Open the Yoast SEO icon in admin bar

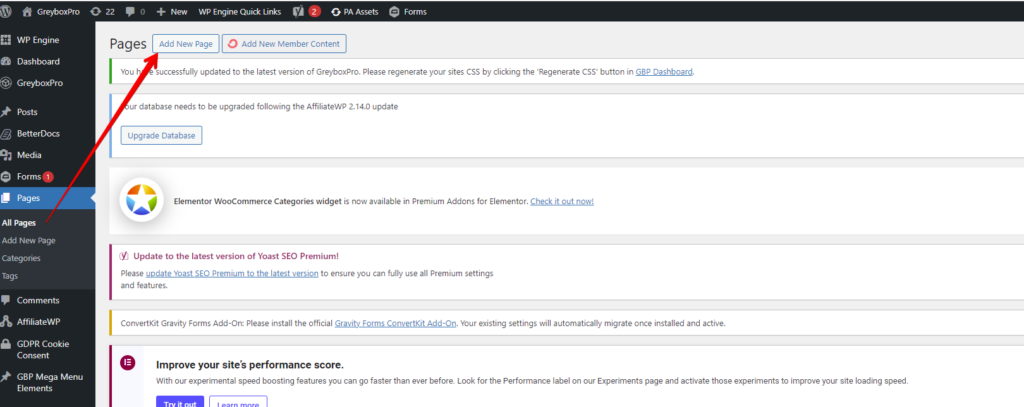coord(298,11)
